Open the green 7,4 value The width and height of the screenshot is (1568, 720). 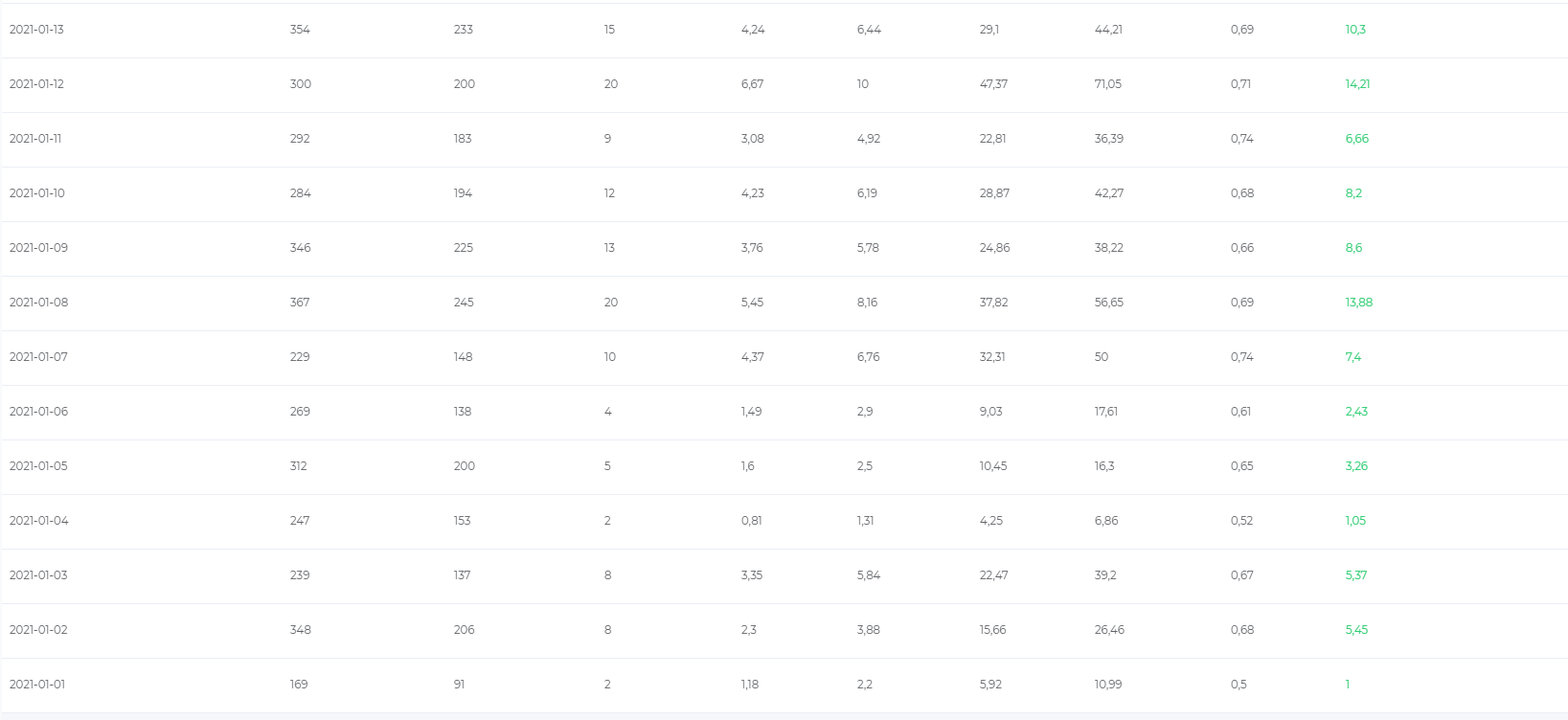click(1352, 357)
